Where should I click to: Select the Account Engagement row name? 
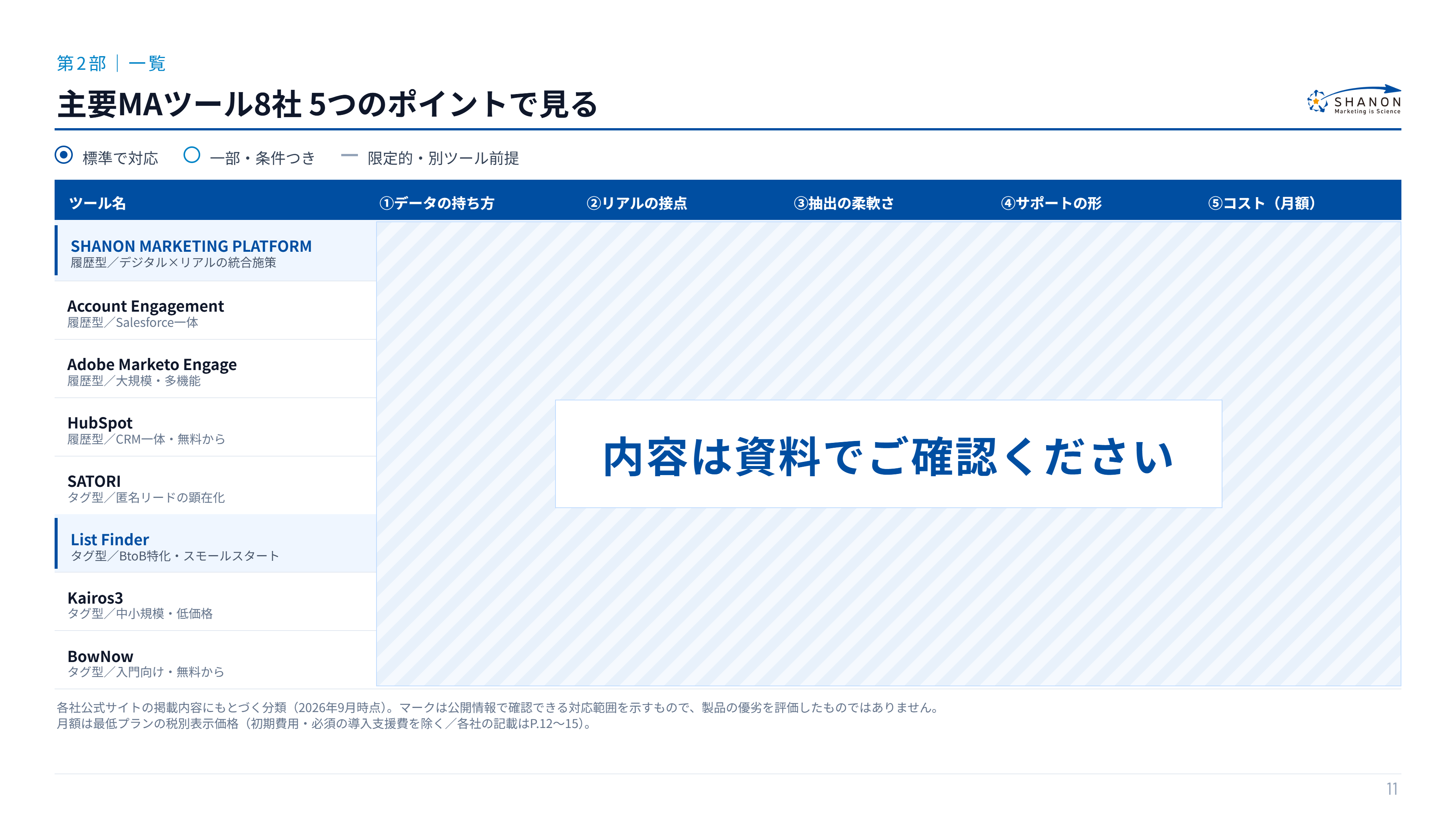click(146, 306)
